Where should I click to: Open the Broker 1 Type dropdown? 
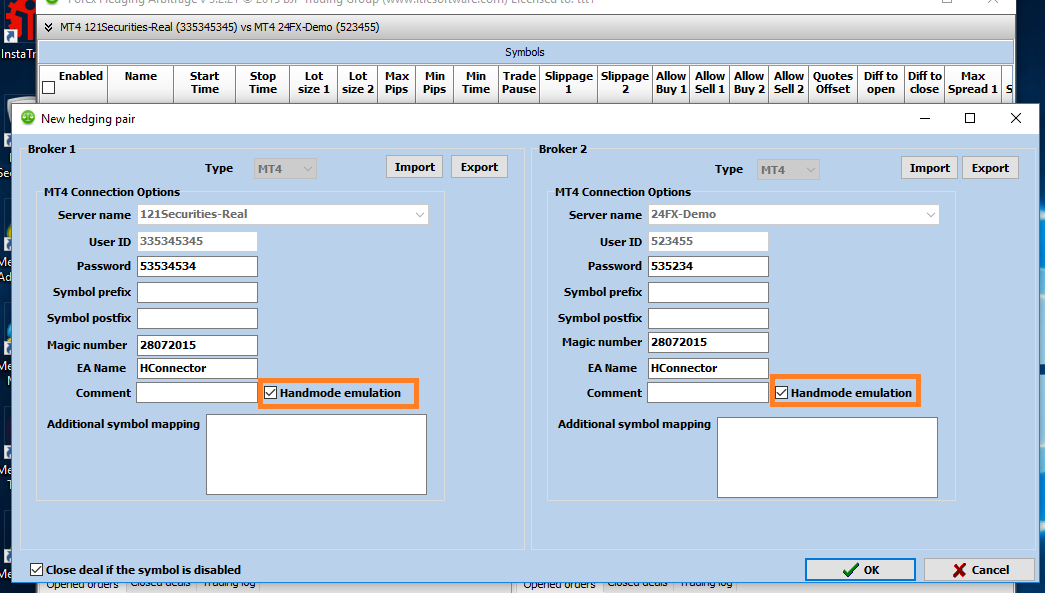pos(307,169)
